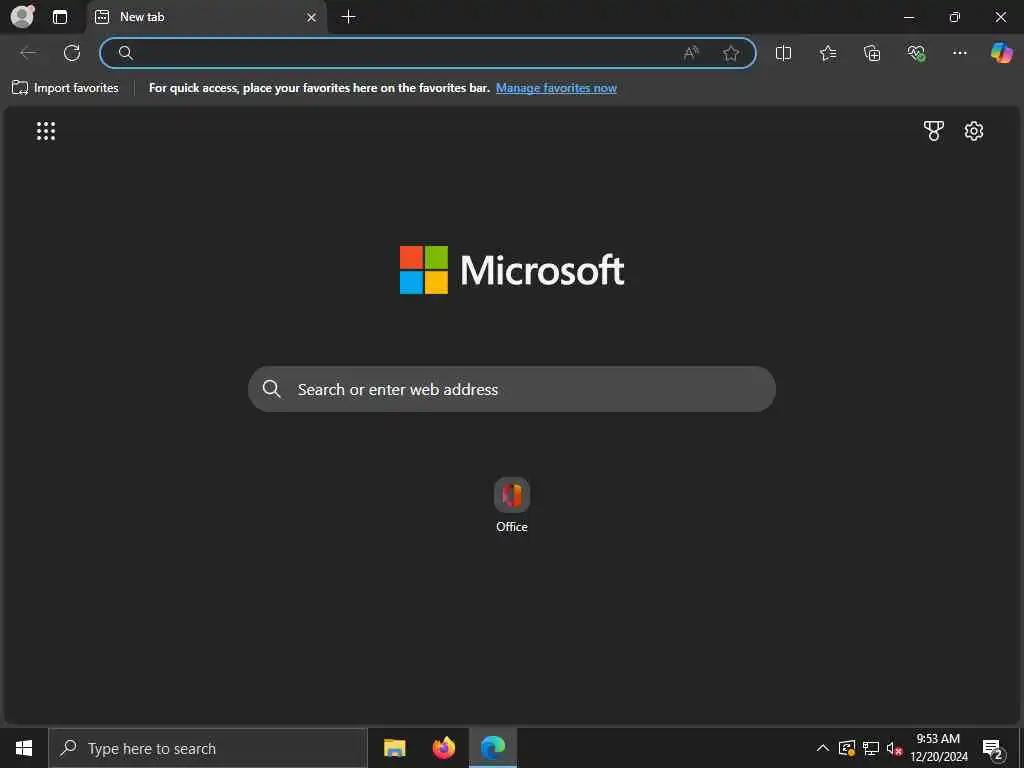Refresh the page

click(72, 53)
